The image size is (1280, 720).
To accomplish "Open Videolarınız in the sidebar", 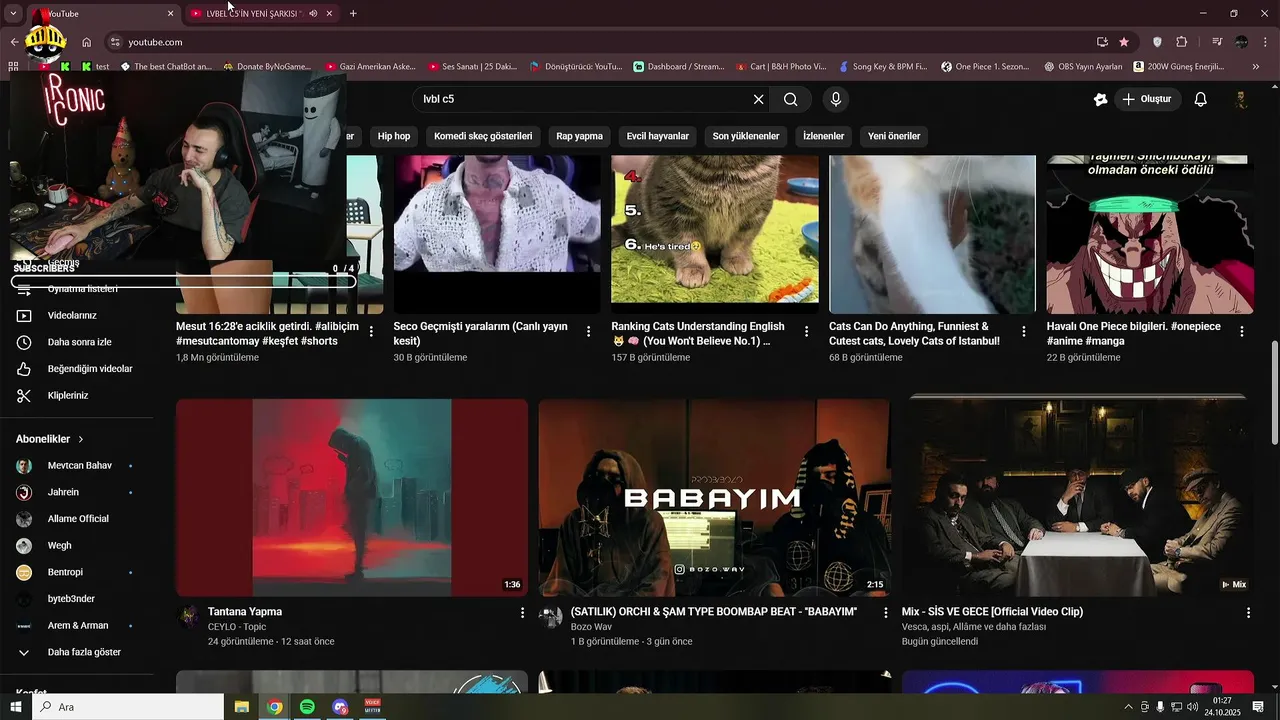I will (x=72, y=315).
